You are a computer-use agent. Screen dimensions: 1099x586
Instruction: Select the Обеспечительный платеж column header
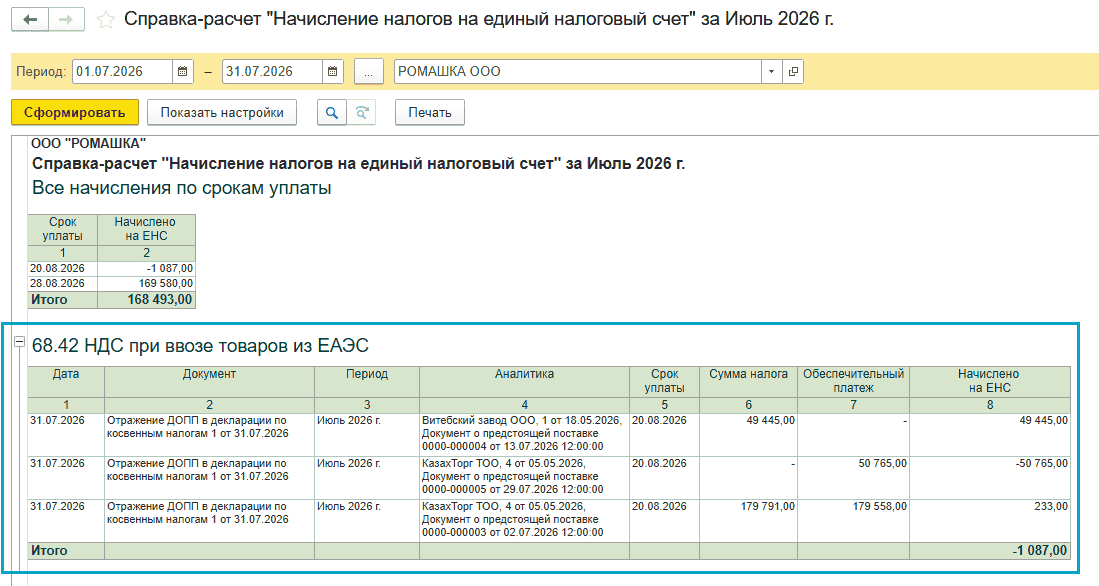pyautogui.click(x=853, y=381)
